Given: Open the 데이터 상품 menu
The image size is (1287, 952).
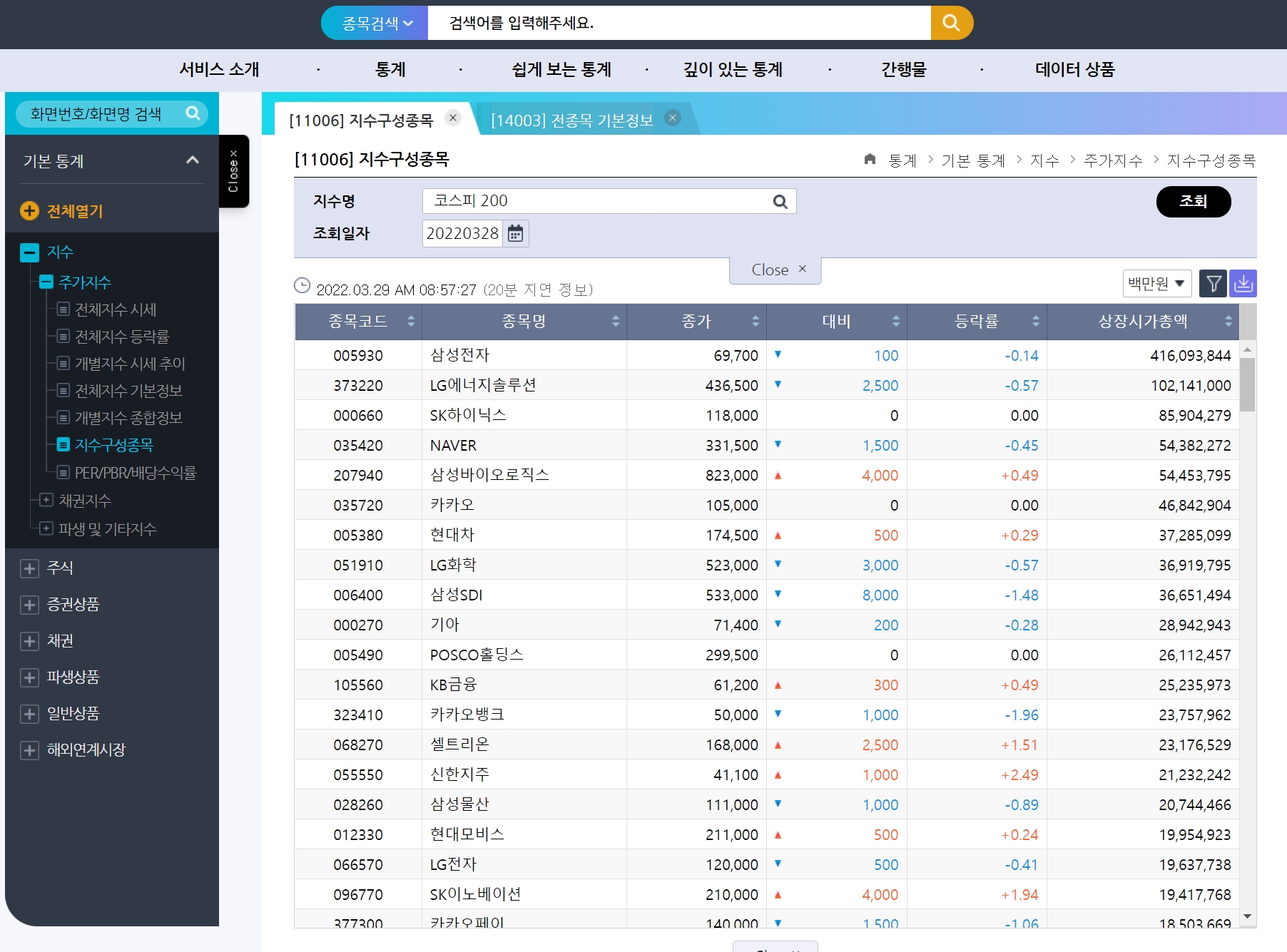Looking at the screenshot, I should pyautogui.click(x=1075, y=69).
